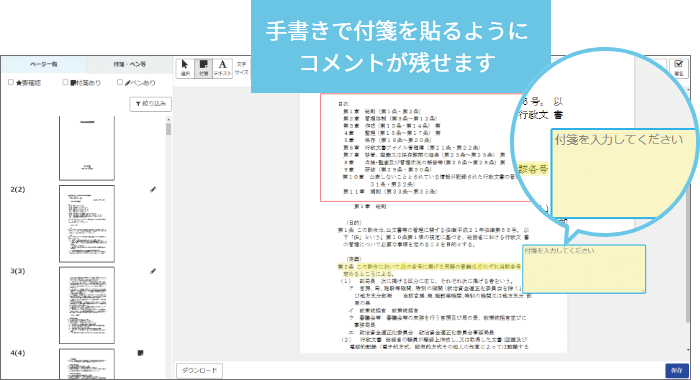Viewport: 700px width, 380px height.
Task: Click the 第6章 行政文書ファイル管理簿 contents line
Action: click(412, 147)
